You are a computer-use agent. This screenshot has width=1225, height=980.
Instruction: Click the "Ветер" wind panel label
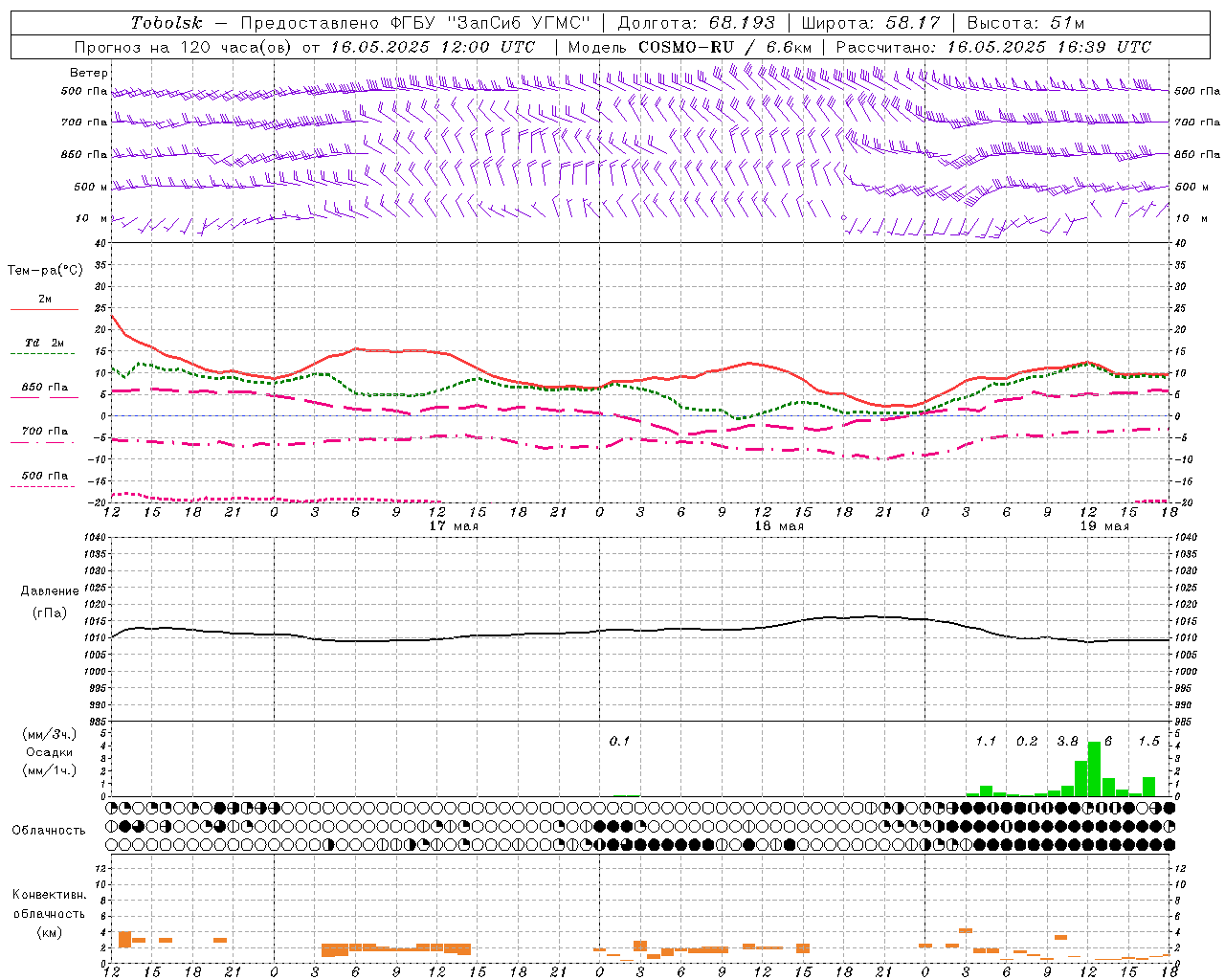89,73
